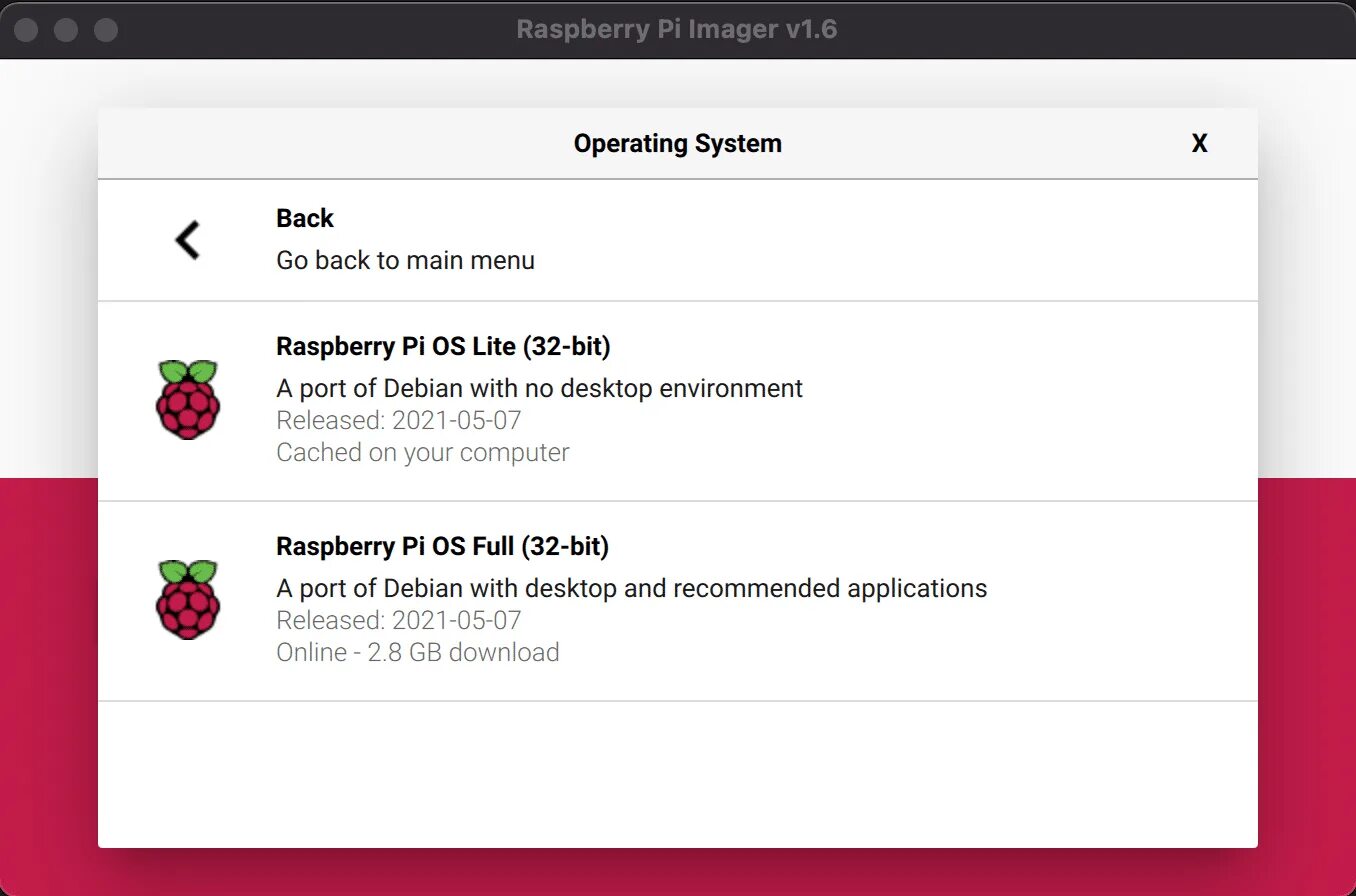The width and height of the screenshot is (1356, 896).
Task: Choose Raspberry Pi OS Full (32-bit) title
Action: pyautogui.click(x=442, y=546)
